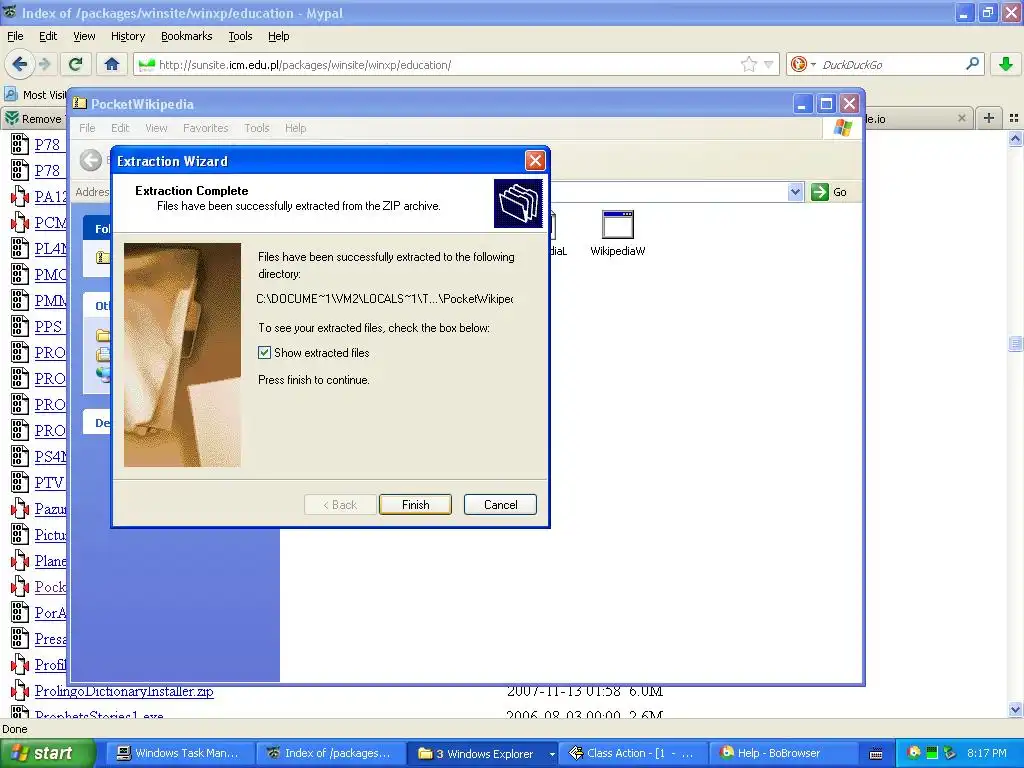Click the search magnifier icon
The image size is (1024, 768).
(x=972, y=64)
